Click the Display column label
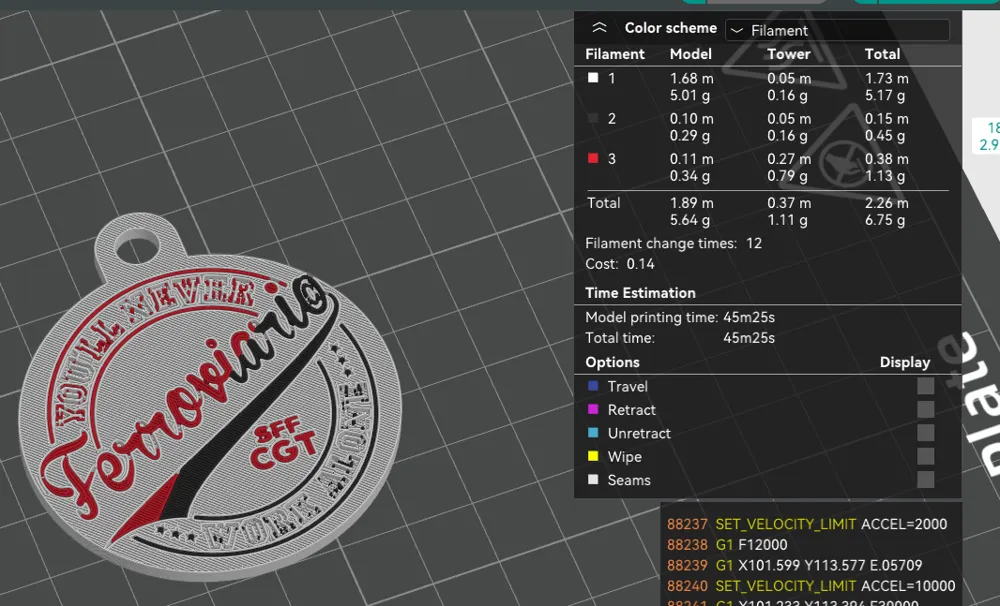The image size is (1000, 606). pos(905,362)
